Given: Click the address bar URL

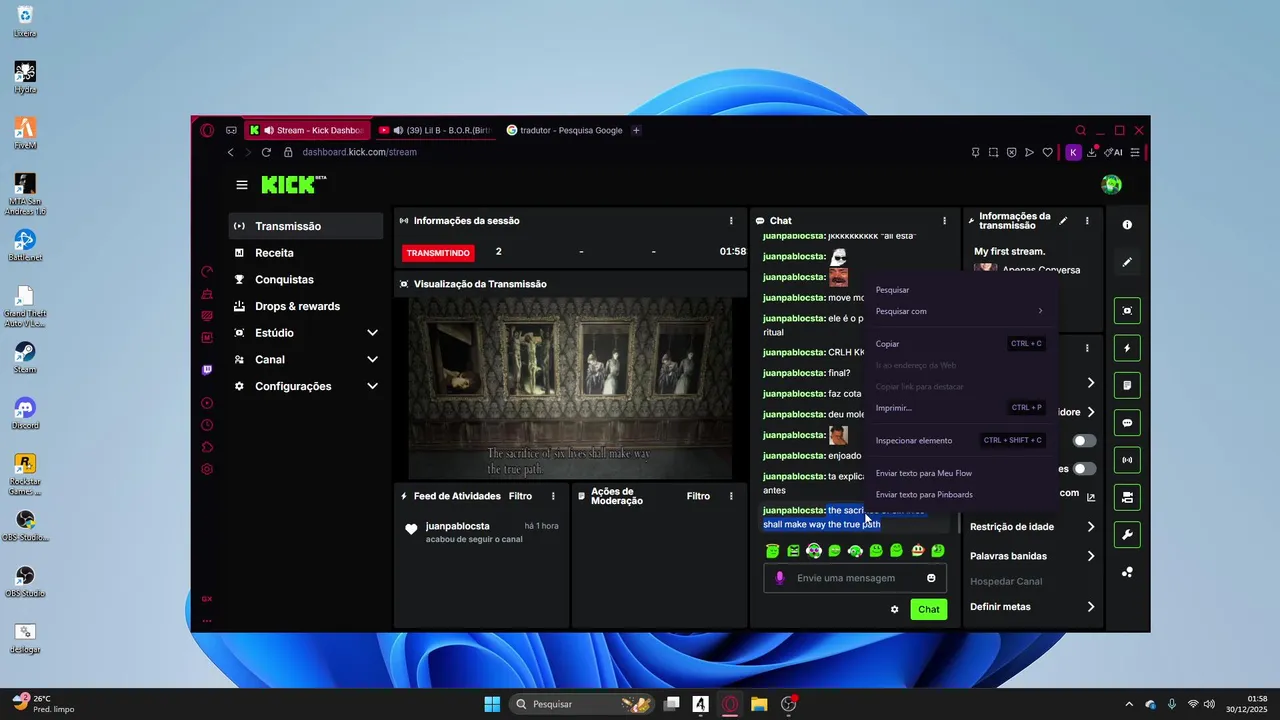Looking at the screenshot, I should click(x=360, y=152).
